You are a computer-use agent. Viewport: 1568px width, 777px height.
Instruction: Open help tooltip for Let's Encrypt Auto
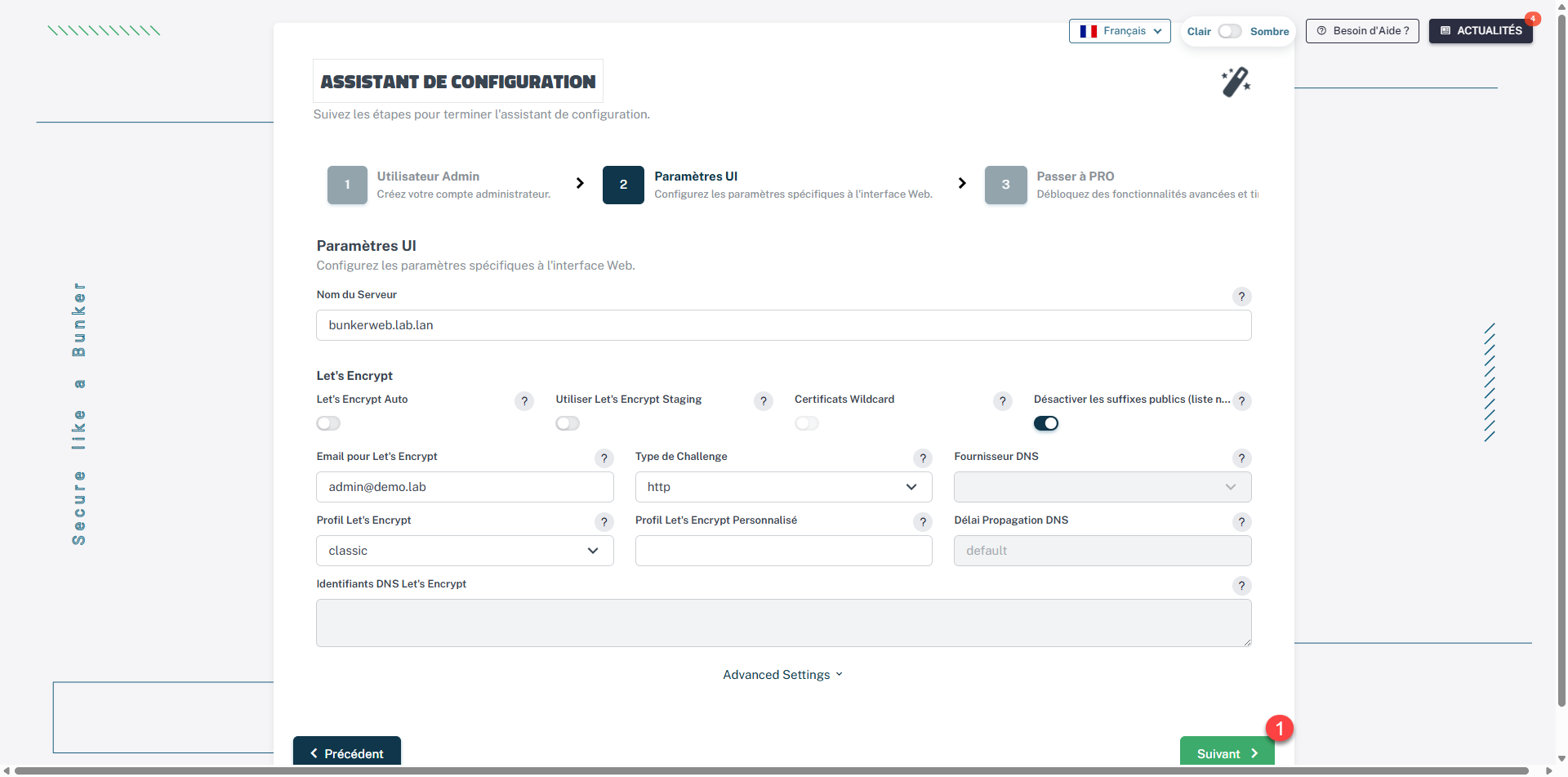pyautogui.click(x=524, y=401)
